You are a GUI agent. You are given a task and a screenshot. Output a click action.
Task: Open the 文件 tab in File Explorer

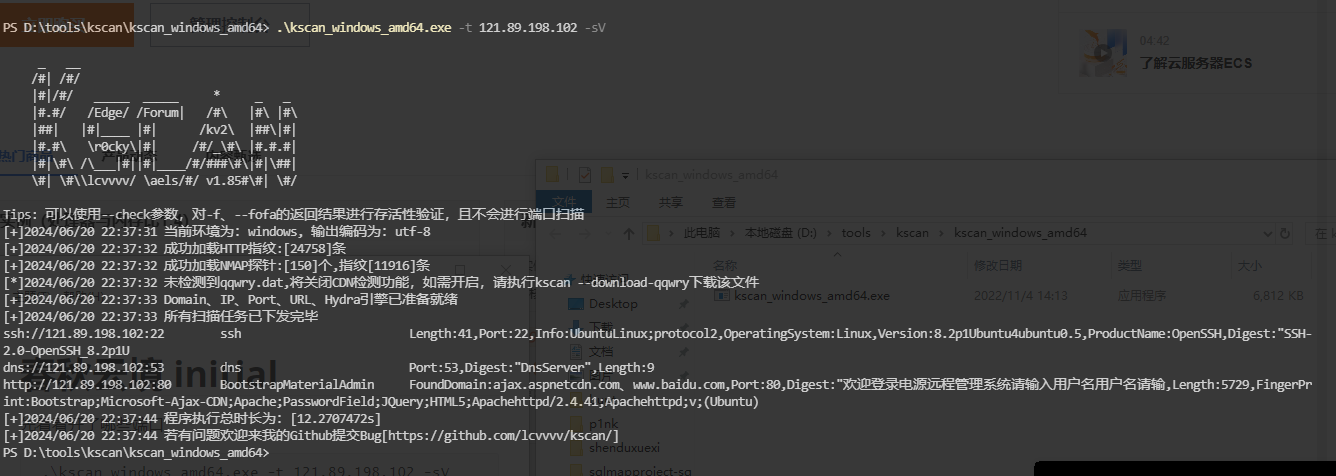tap(564, 202)
